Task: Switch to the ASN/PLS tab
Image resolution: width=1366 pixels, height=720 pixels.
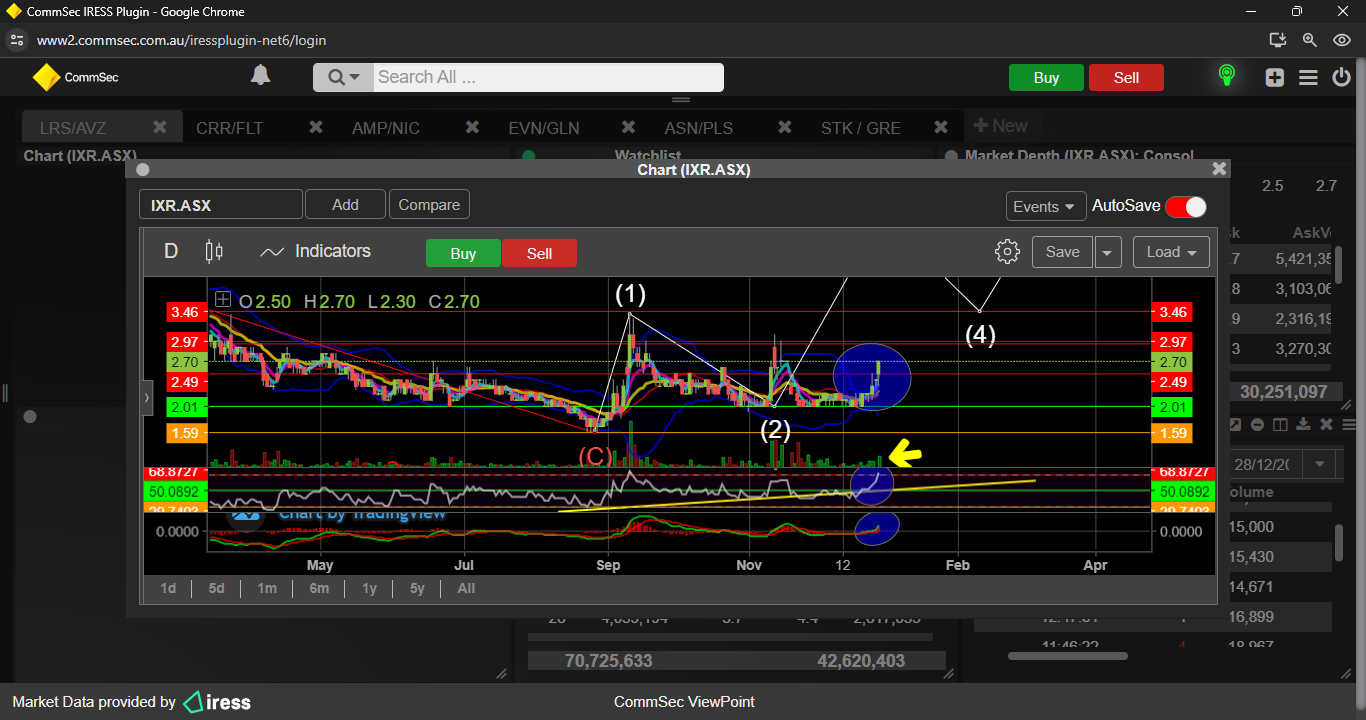Action: click(x=699, y=128)
